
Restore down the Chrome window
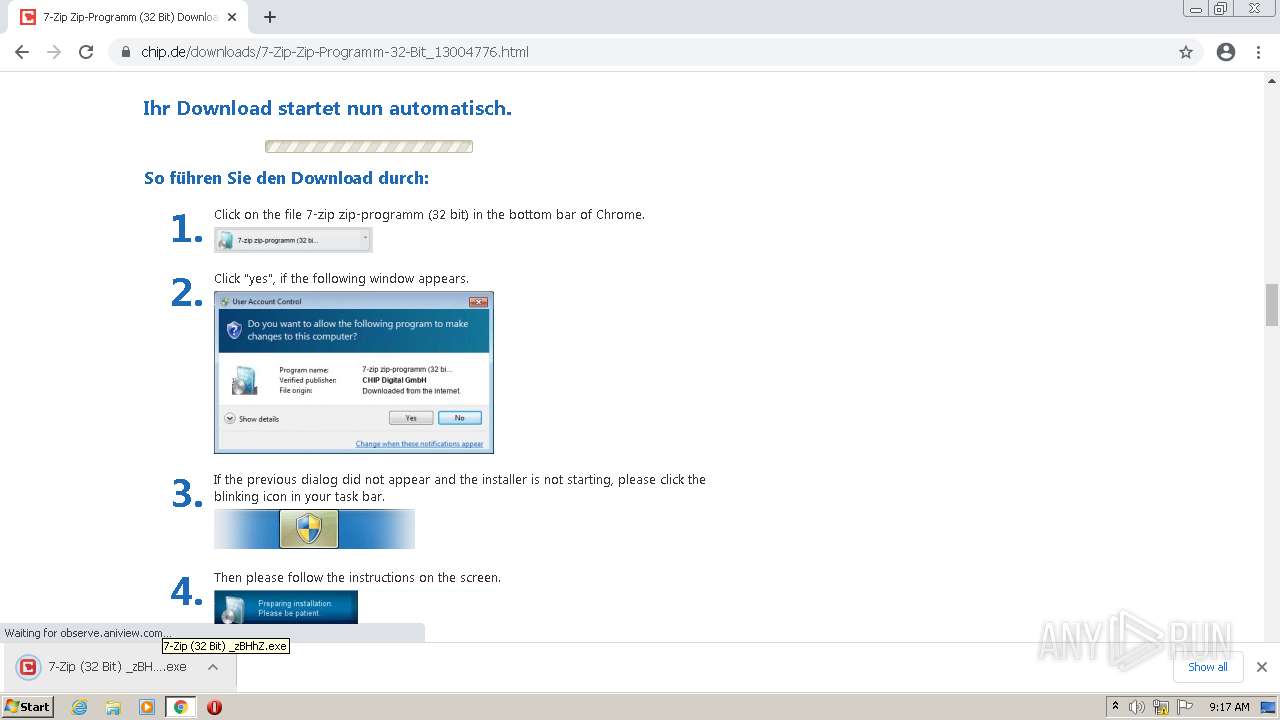click(1221, 8)
